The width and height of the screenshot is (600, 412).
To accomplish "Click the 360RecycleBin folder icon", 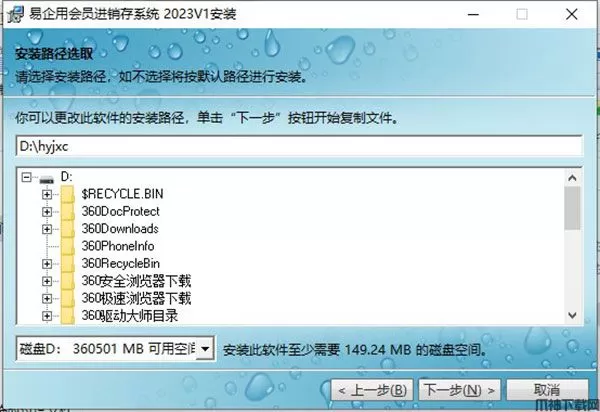I will [x=68, y=264].
